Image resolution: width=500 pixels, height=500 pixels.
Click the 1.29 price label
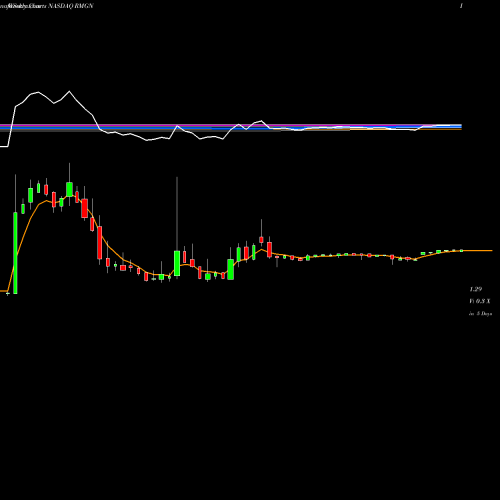[476, 289]
